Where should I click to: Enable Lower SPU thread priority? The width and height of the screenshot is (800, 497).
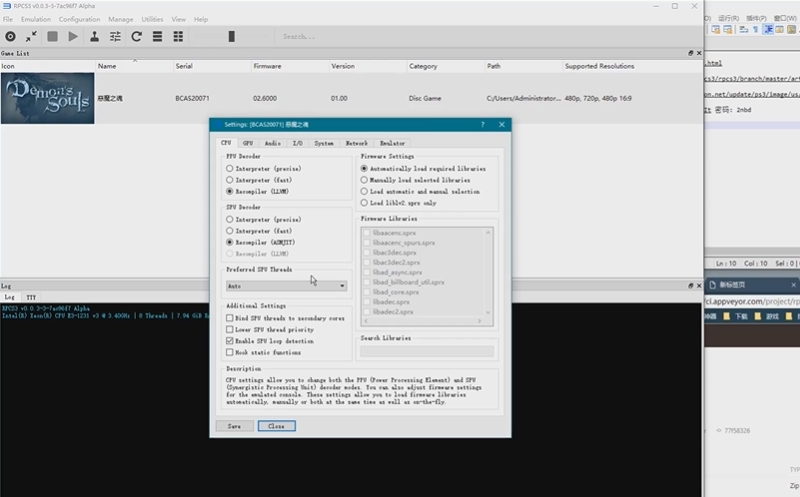(270, 330)
